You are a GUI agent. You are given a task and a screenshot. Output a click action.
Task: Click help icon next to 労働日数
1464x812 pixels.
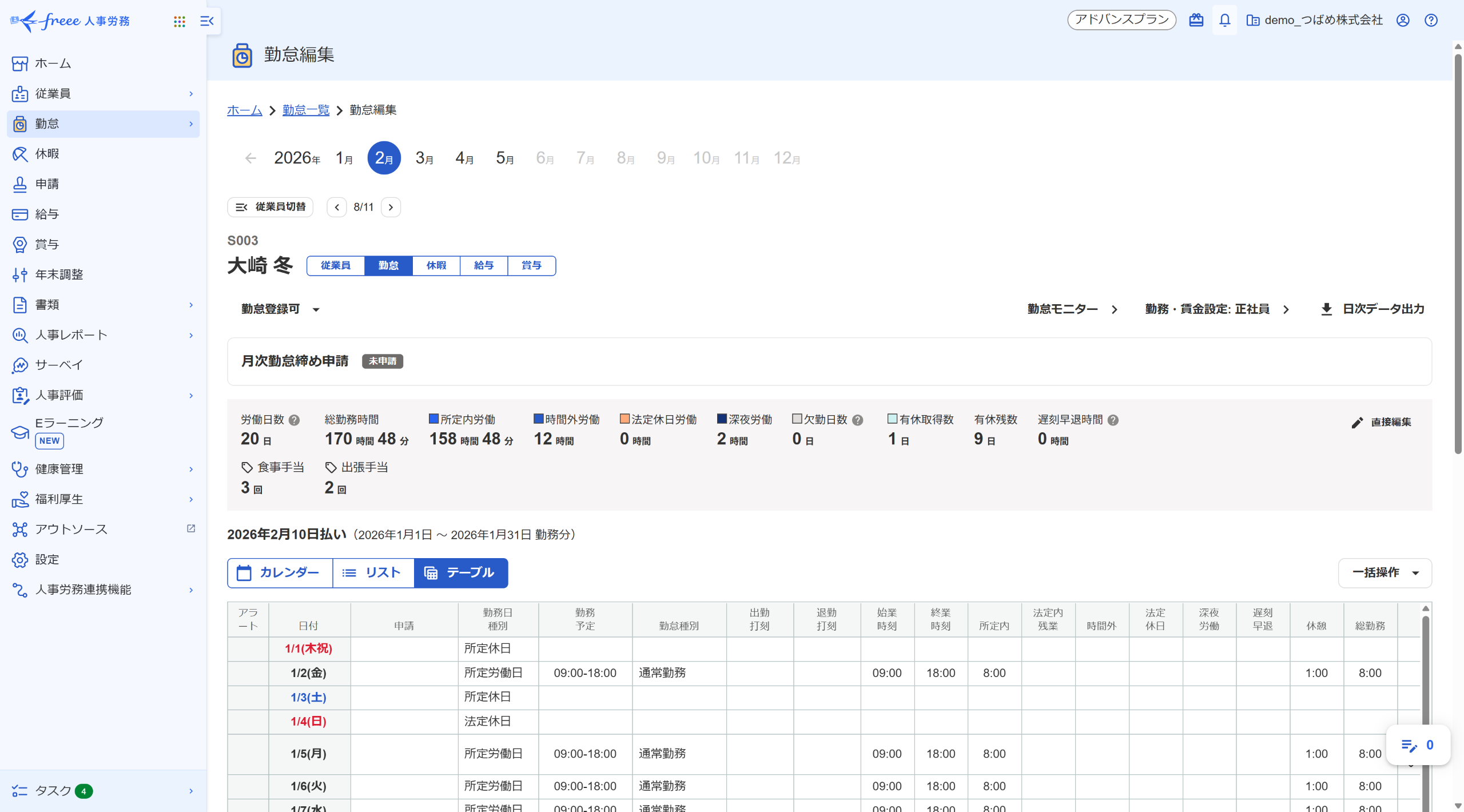(x=294, y=420)
